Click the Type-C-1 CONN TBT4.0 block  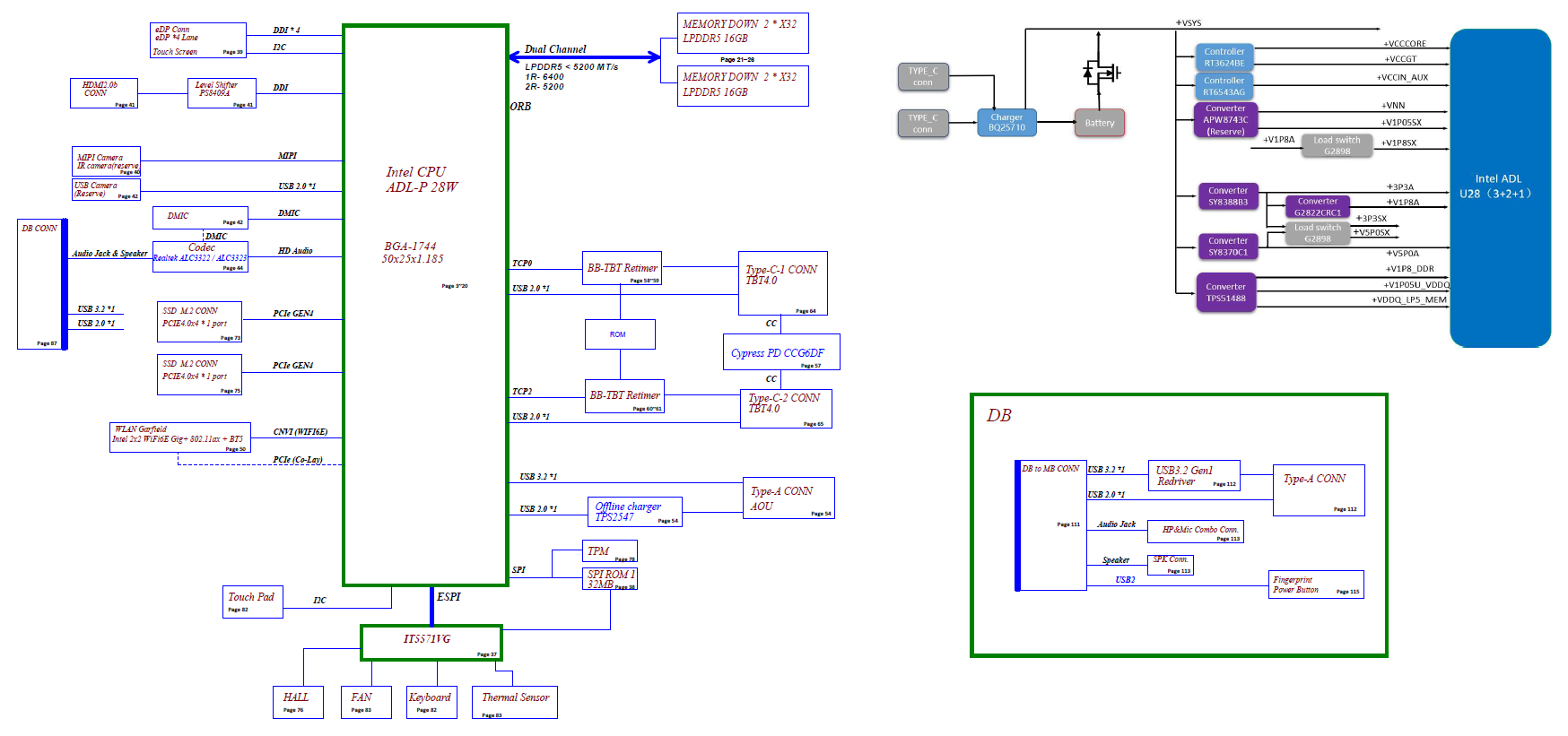[783, 283]
